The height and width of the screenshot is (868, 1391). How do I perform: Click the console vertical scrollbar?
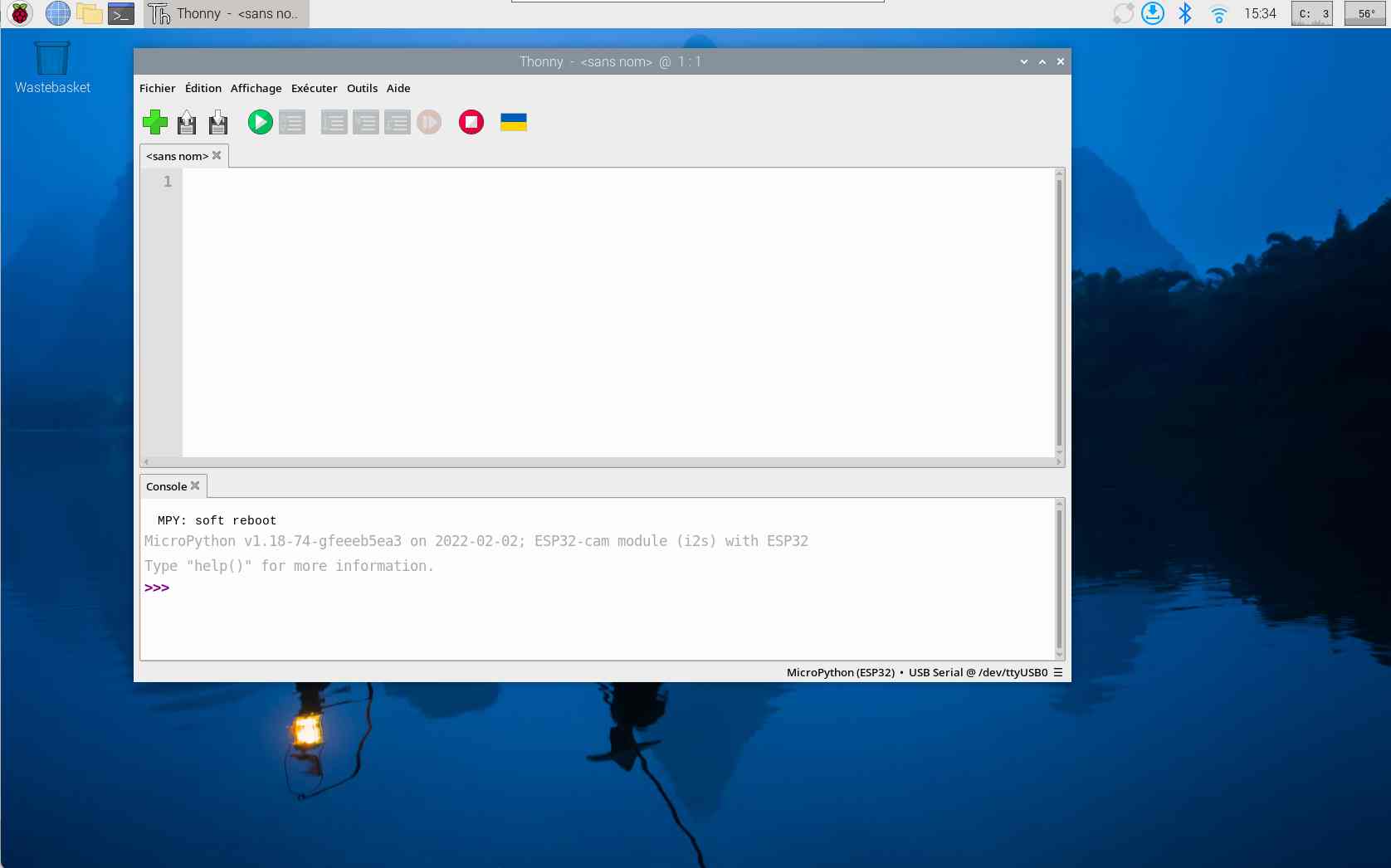(x=1059, y=579)
